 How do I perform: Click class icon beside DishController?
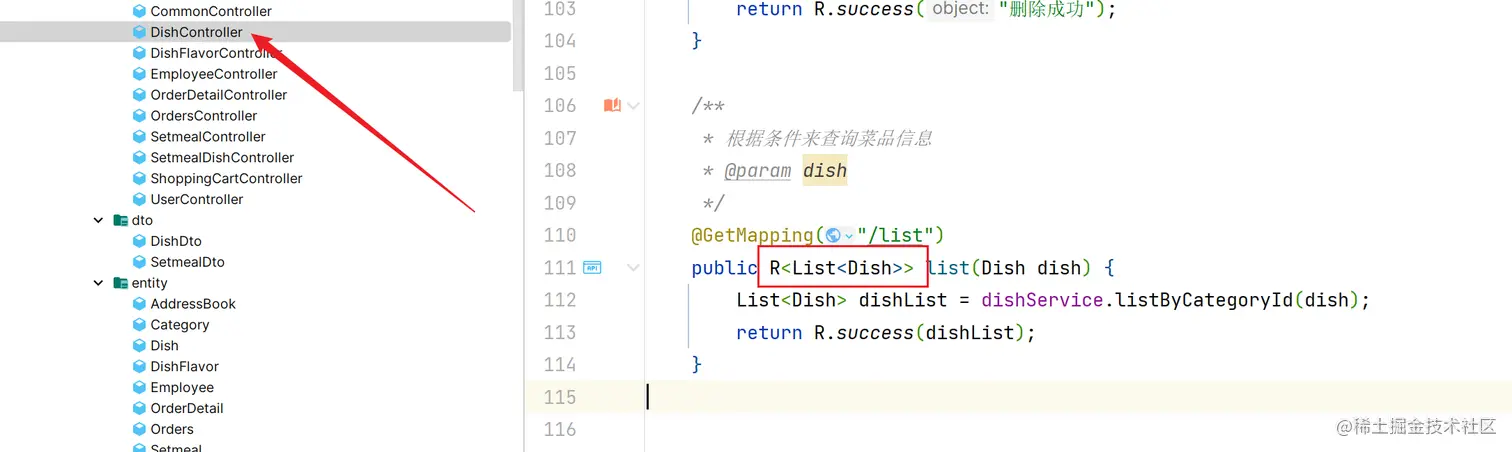(x=140, y=32)
